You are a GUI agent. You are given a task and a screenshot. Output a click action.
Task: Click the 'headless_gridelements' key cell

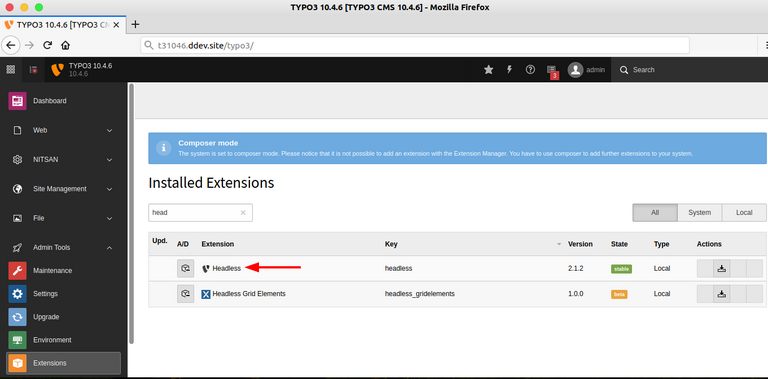pos(420,294)
